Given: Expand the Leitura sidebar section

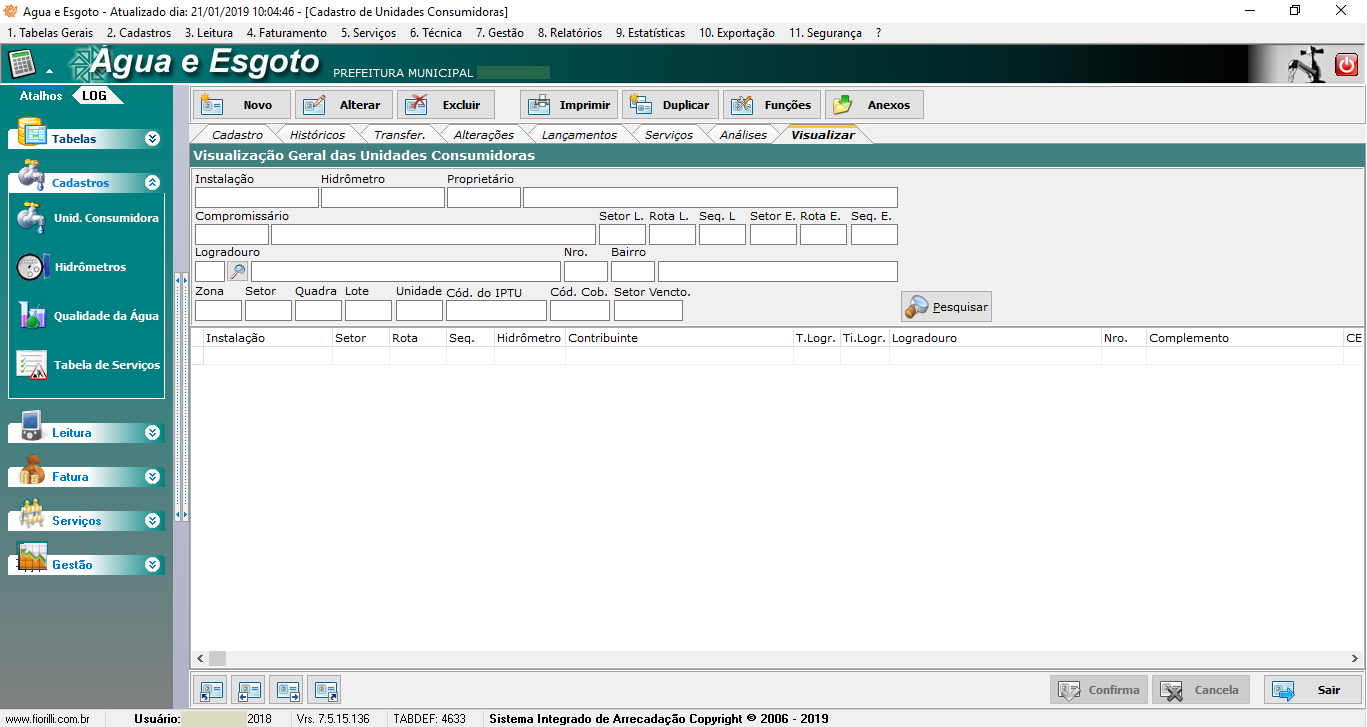Looking at the screenshot, I should [x=152, y=433].
